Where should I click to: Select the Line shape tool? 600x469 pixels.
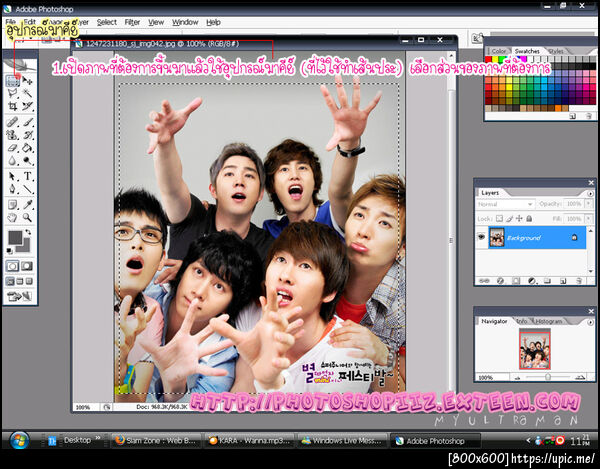click(x=27, y=189)
